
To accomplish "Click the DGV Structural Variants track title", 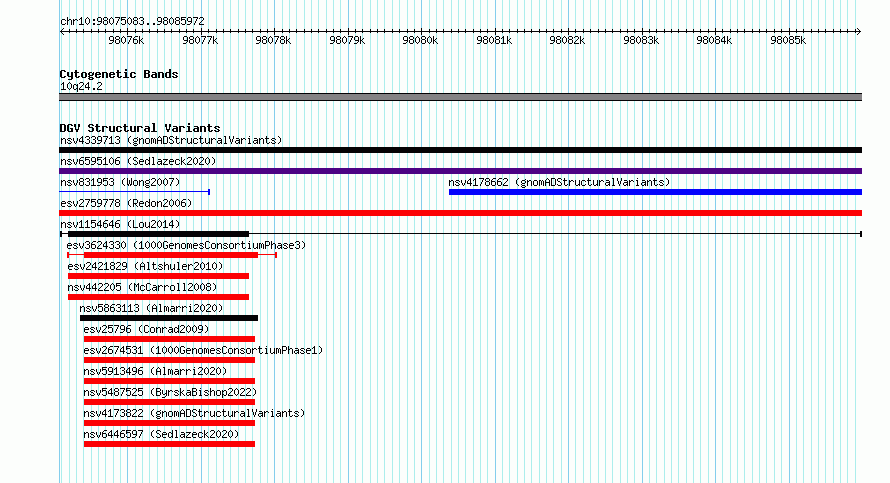I will click(x=140, y=128).
